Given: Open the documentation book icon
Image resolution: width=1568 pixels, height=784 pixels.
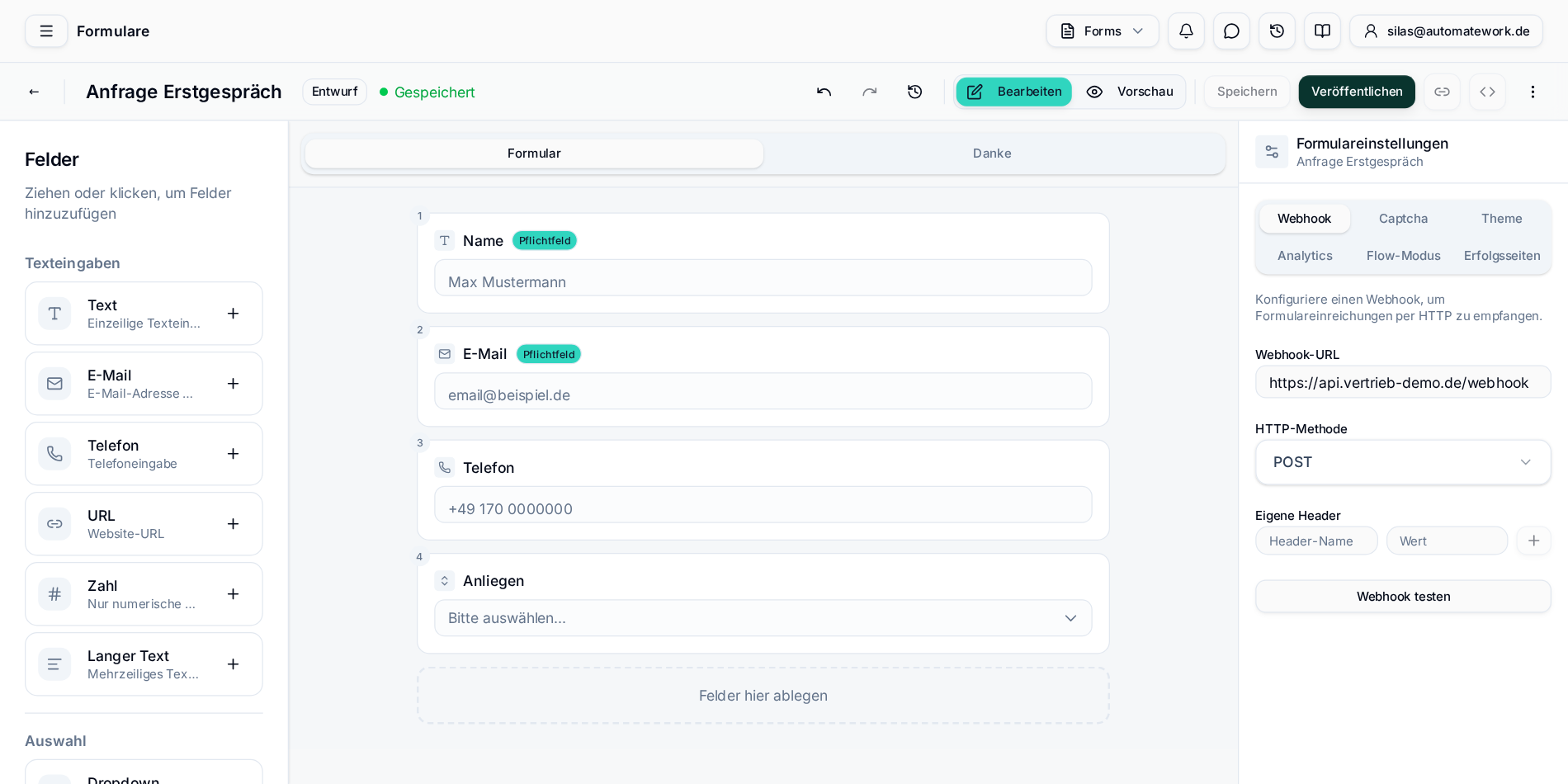Looking at the screenshot, I should click(1322, 31).
